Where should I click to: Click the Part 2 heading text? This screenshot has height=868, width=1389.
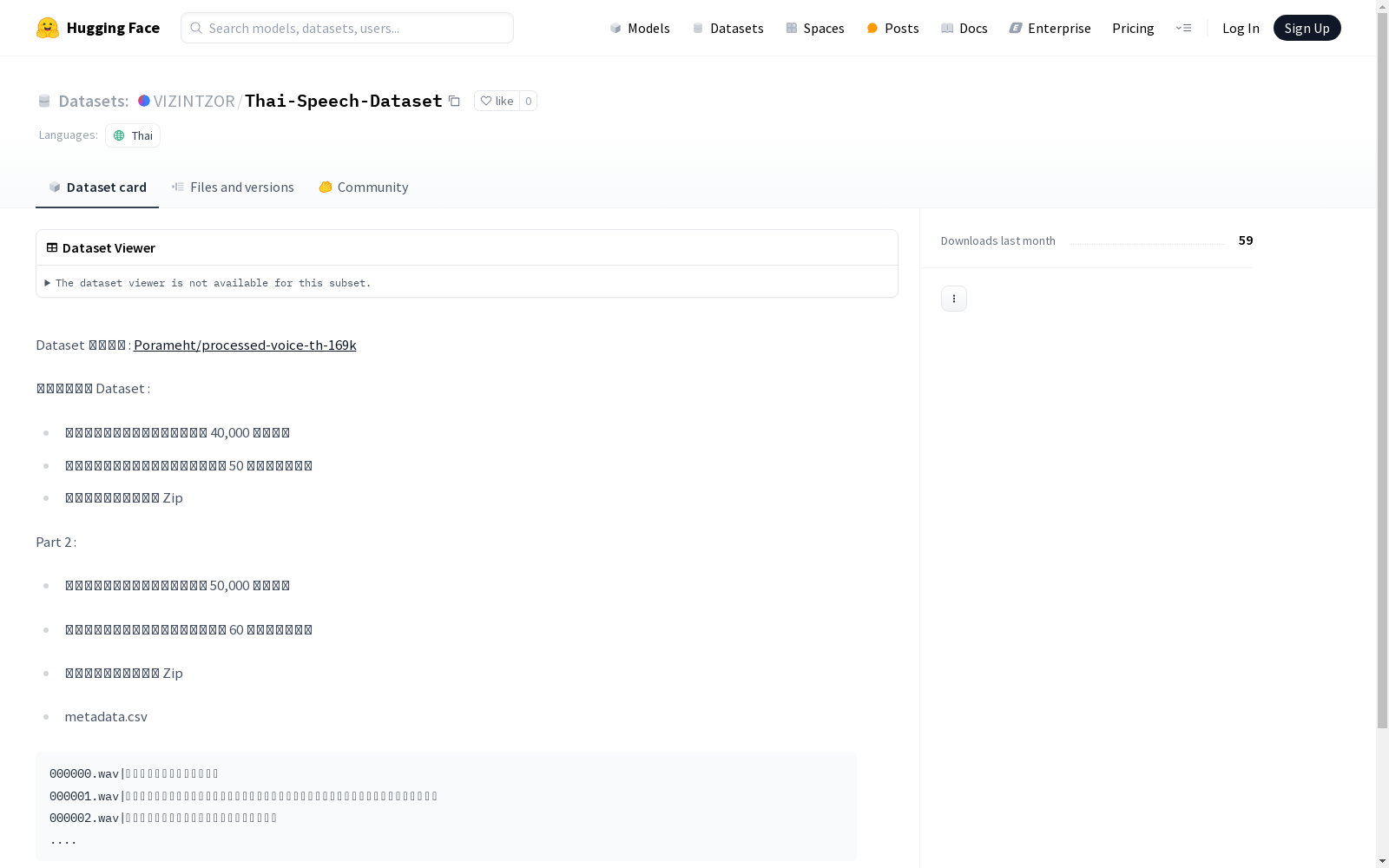[56, 542]
